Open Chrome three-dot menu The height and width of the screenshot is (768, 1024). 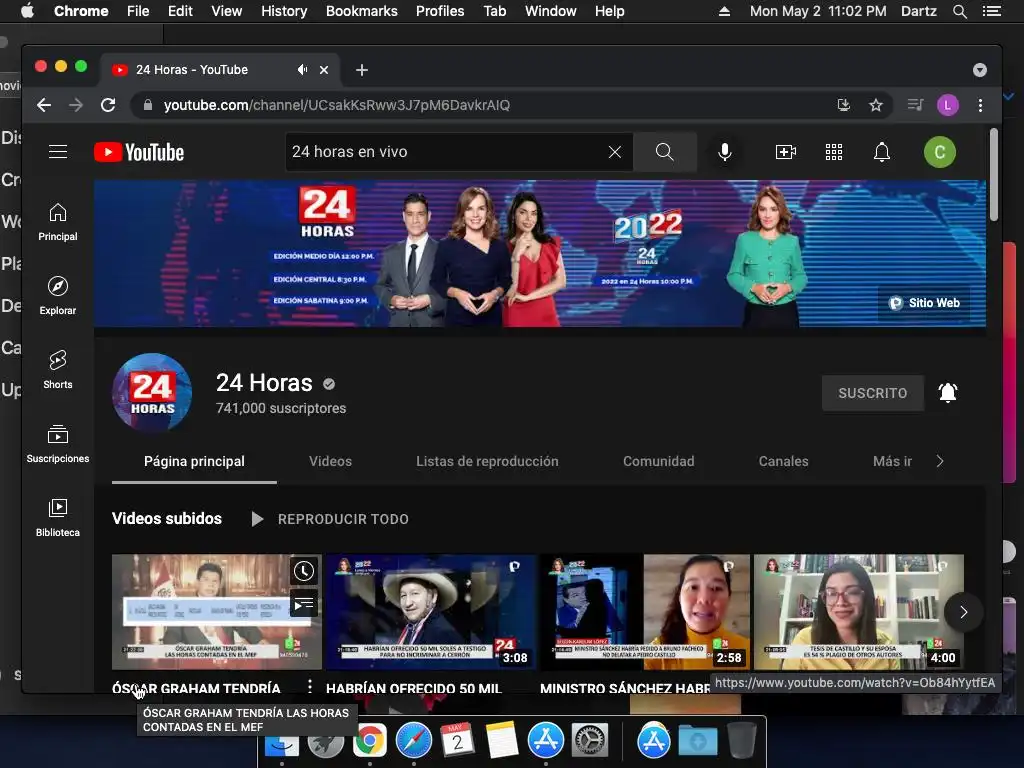(x=980, y=105)
